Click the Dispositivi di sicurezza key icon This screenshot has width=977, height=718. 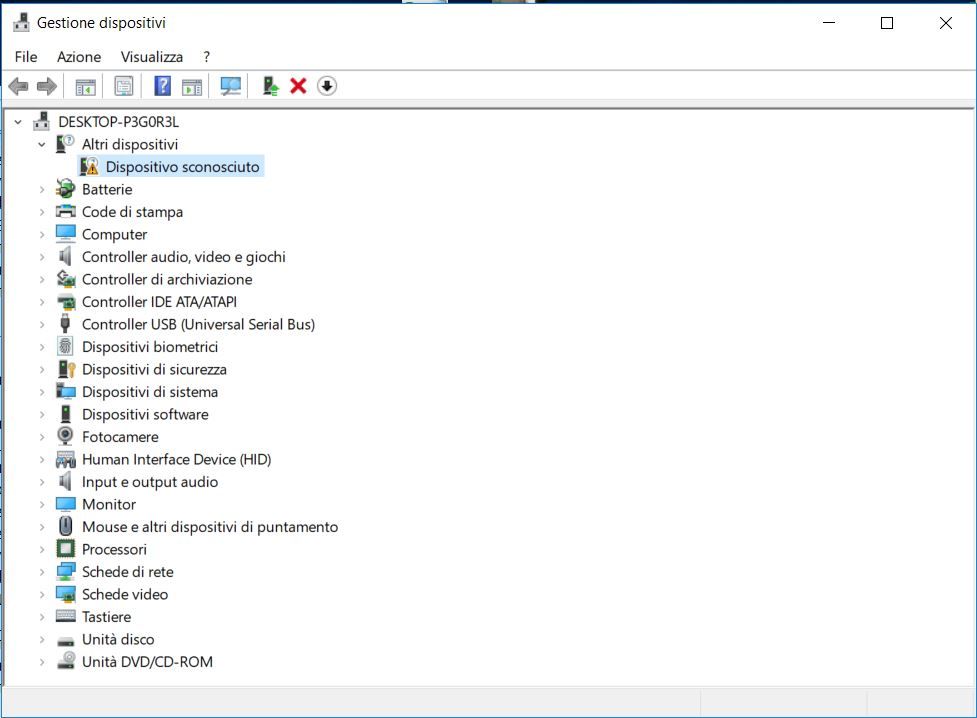[x=65, y=369]
